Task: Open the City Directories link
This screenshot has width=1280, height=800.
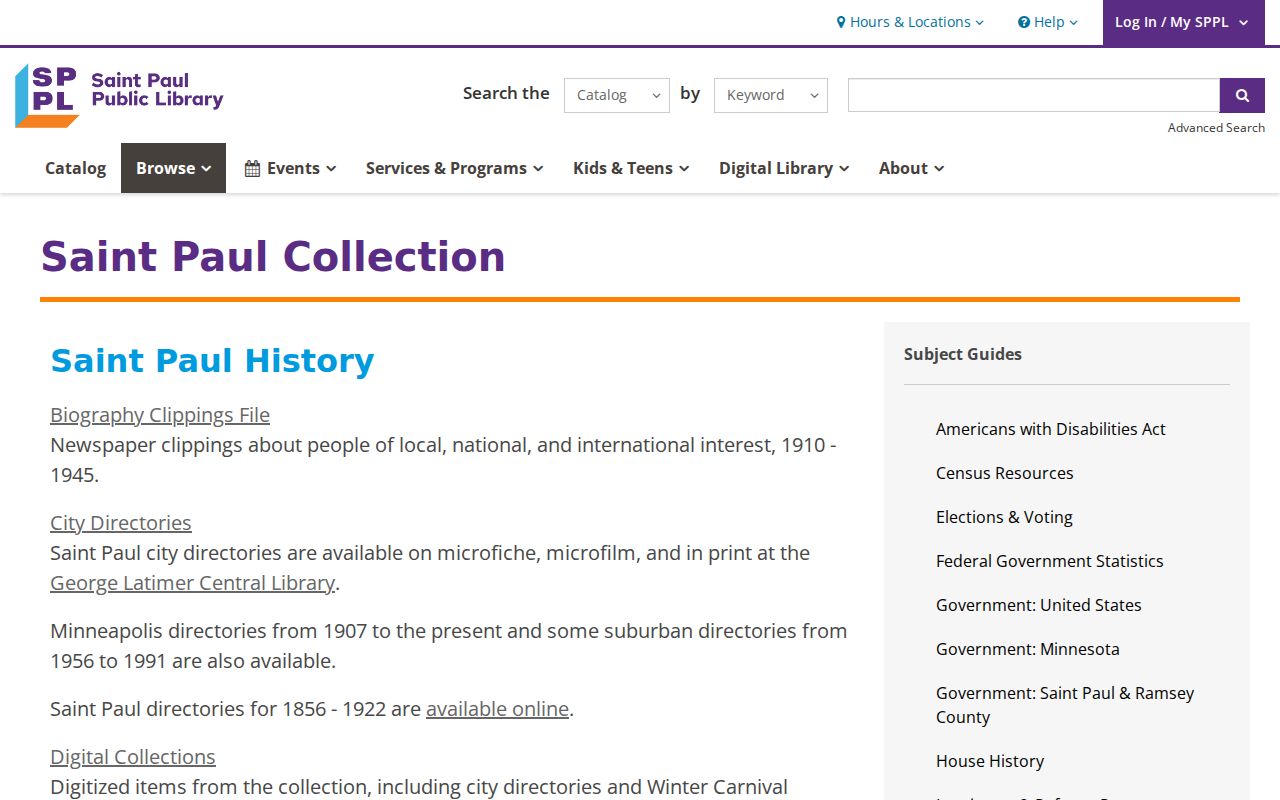Action: pos(121,523)
